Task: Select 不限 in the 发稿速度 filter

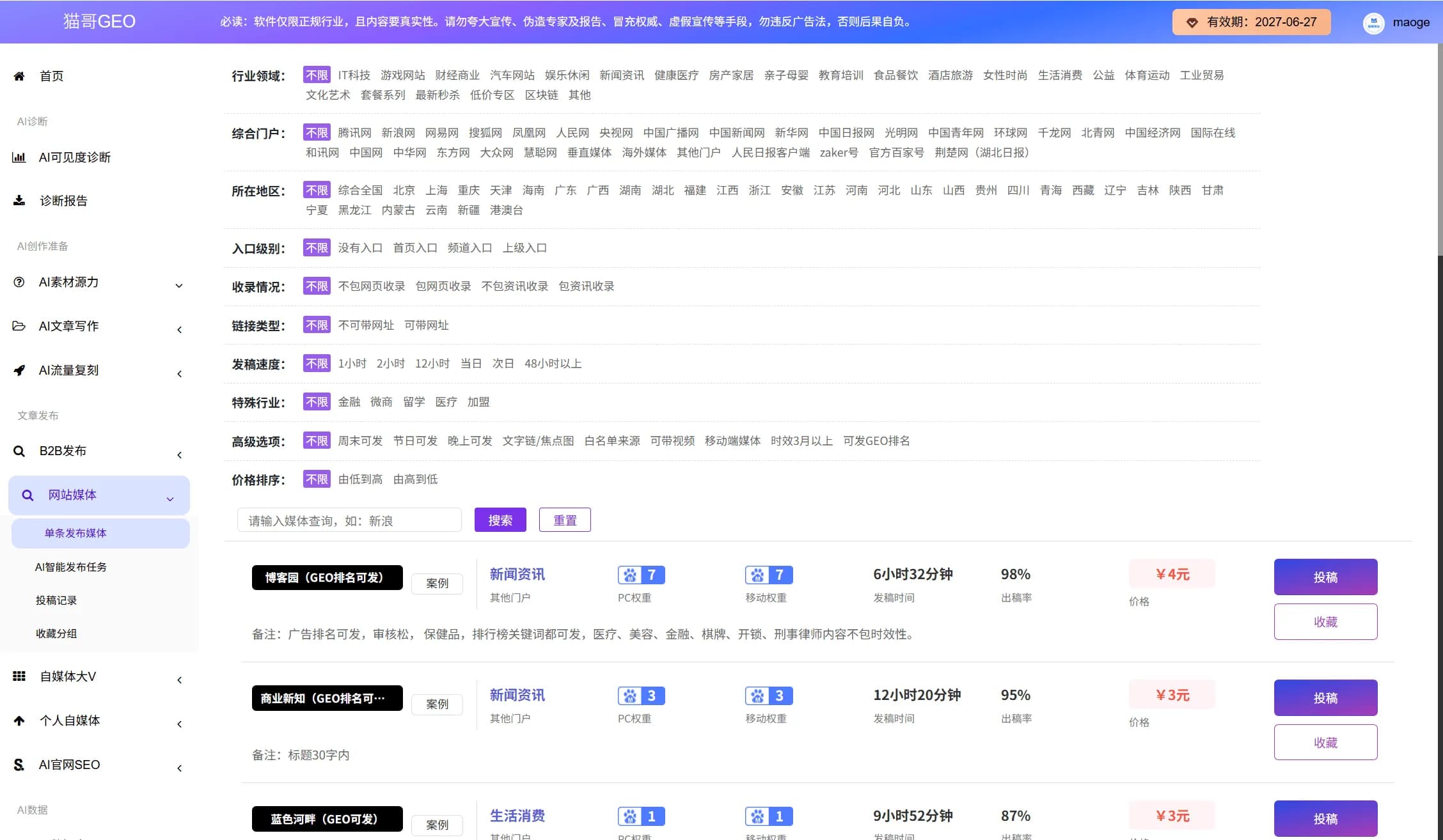Action: pyautogui.click(x=317, y=364)
